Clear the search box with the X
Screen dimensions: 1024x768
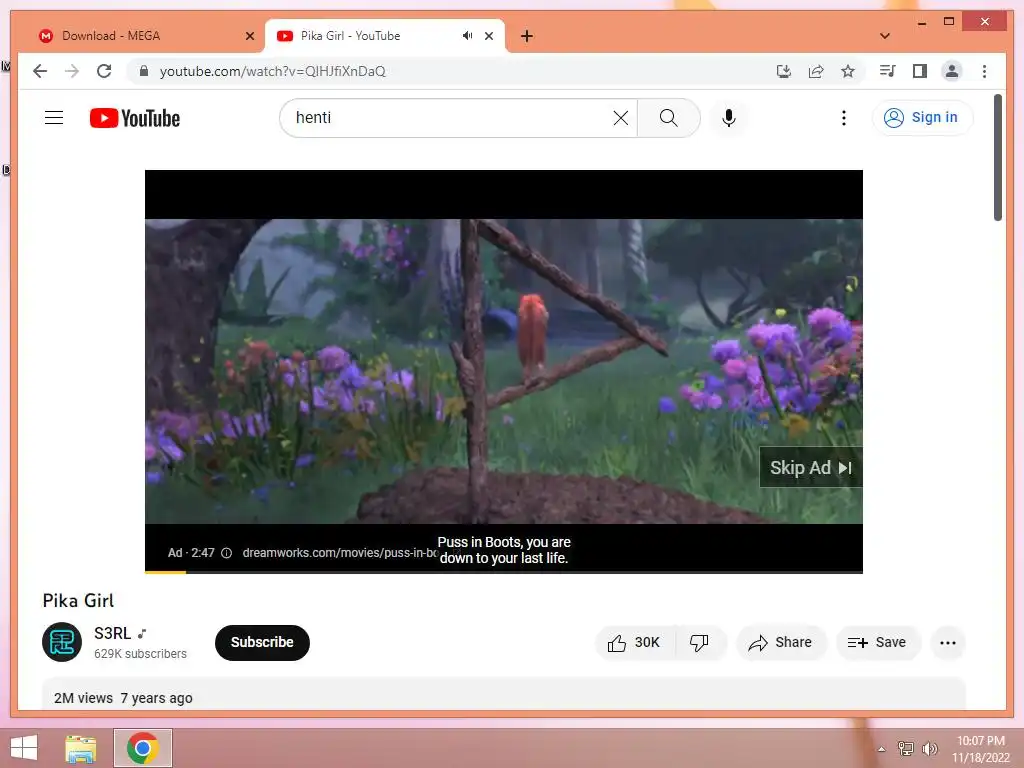coord(620,118)
